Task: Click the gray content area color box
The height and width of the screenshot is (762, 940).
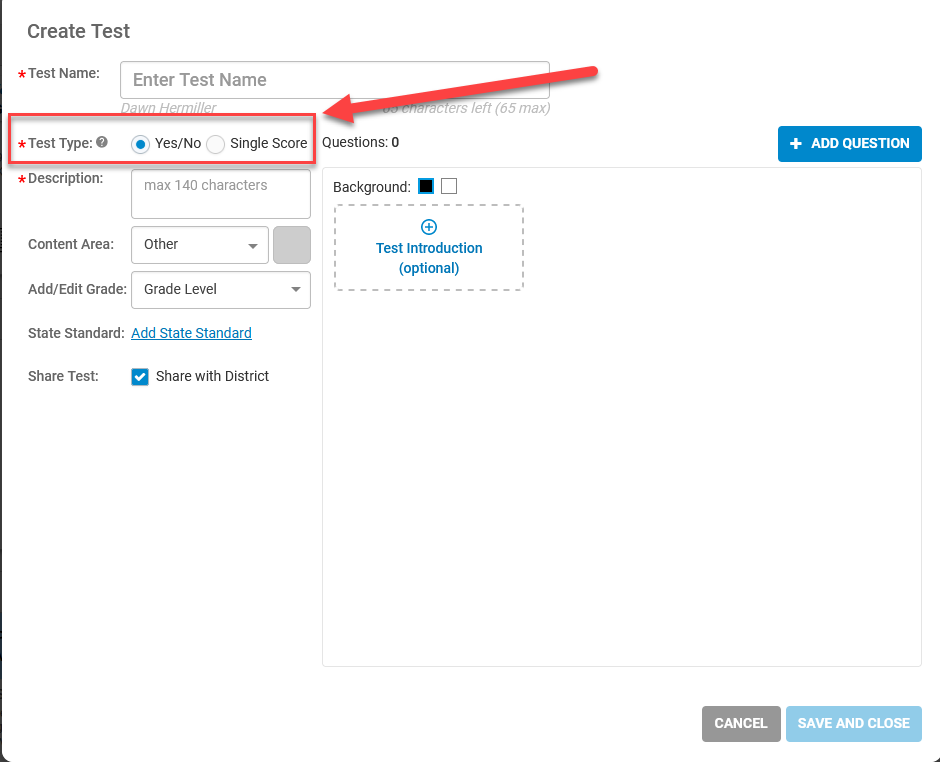Action: pos(292,245)
